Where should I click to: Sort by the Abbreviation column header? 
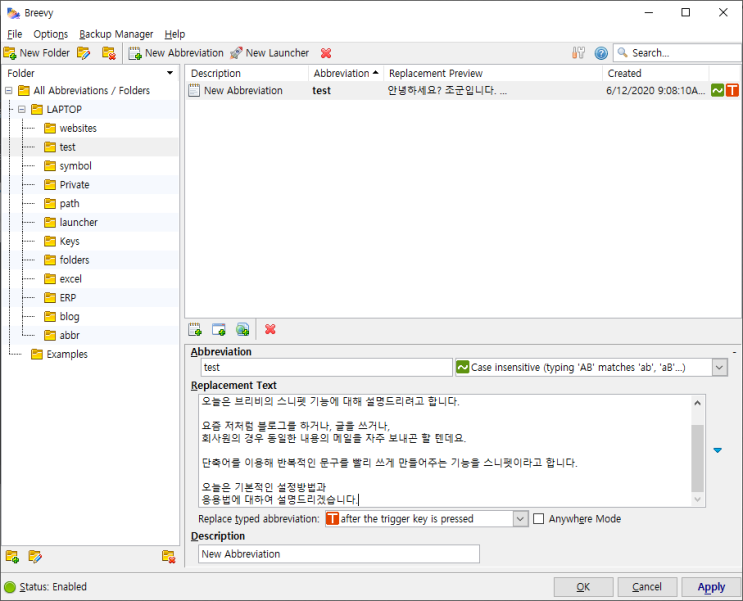click(346, 73)
